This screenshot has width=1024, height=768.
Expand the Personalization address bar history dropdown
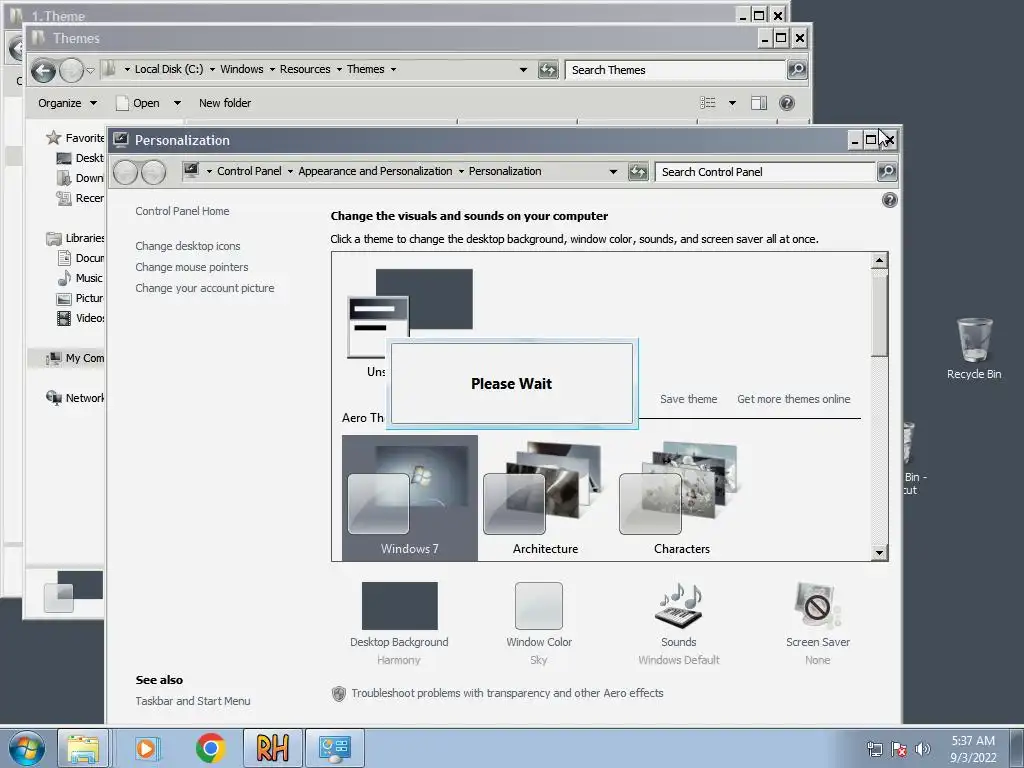pos(613,172)
